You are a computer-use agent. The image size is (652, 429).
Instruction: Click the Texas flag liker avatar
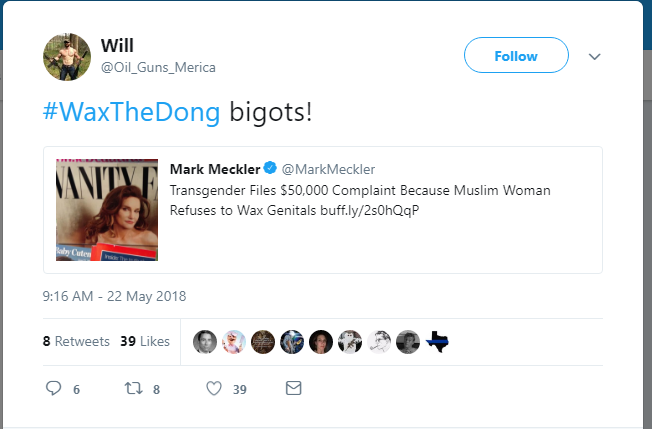coord(437,342)
